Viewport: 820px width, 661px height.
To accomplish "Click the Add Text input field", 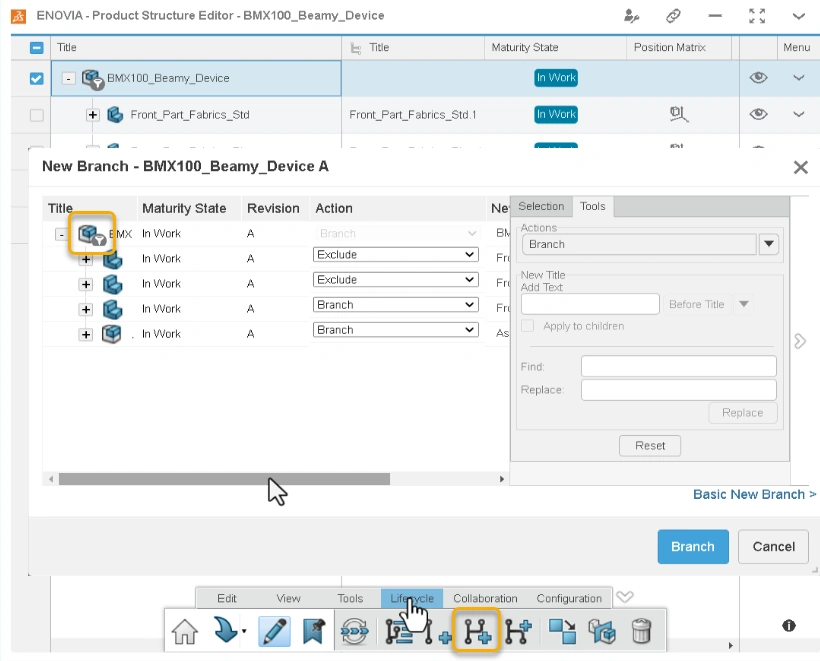I will click(590, 304).
